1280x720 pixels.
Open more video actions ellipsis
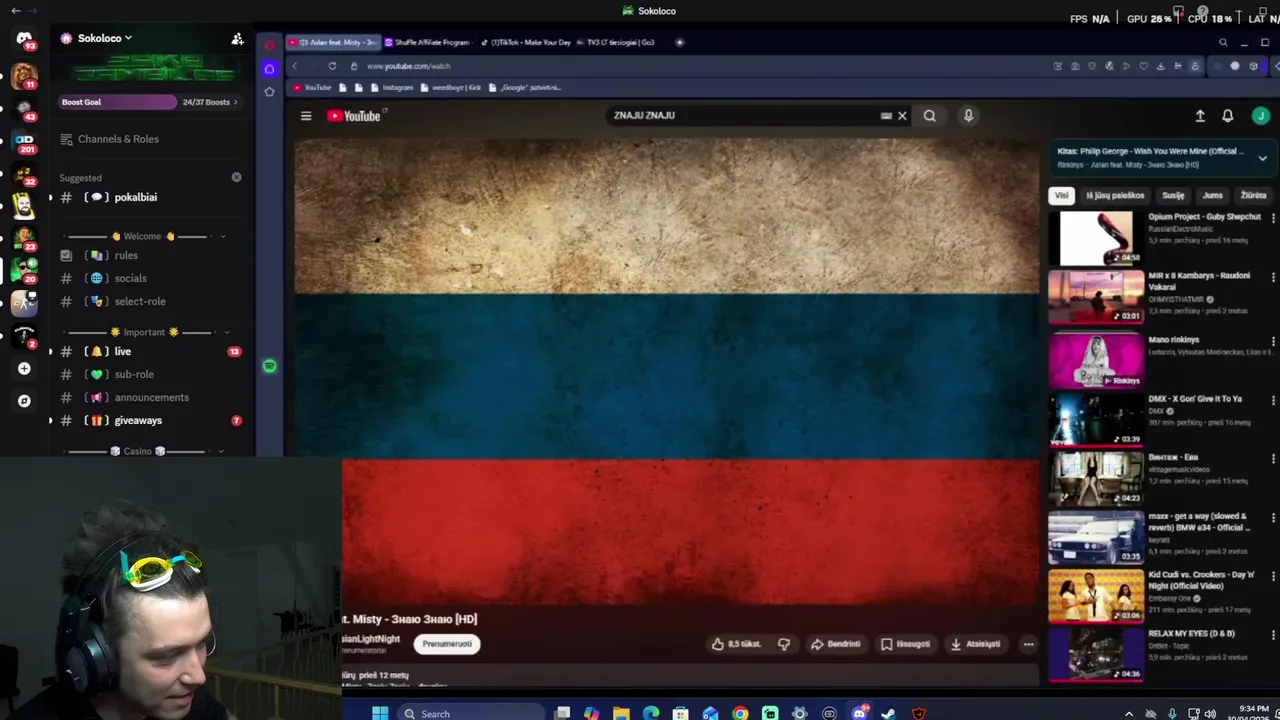tap(1028, 644)
